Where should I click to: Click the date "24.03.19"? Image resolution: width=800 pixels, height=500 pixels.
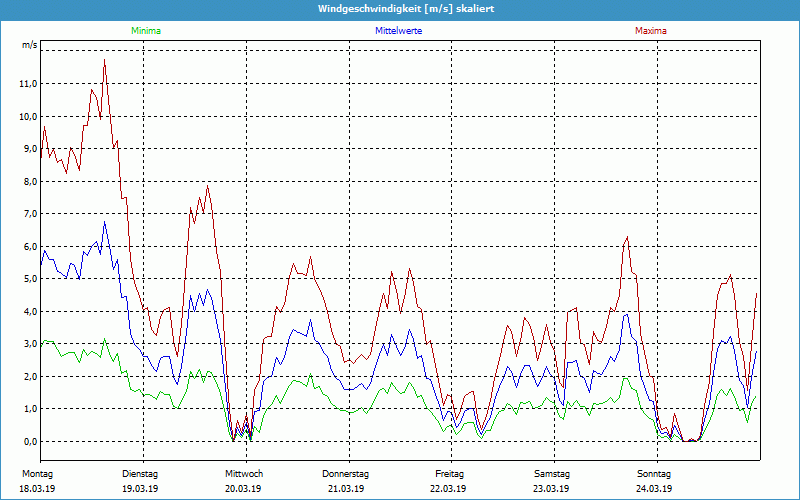point(654,489)
